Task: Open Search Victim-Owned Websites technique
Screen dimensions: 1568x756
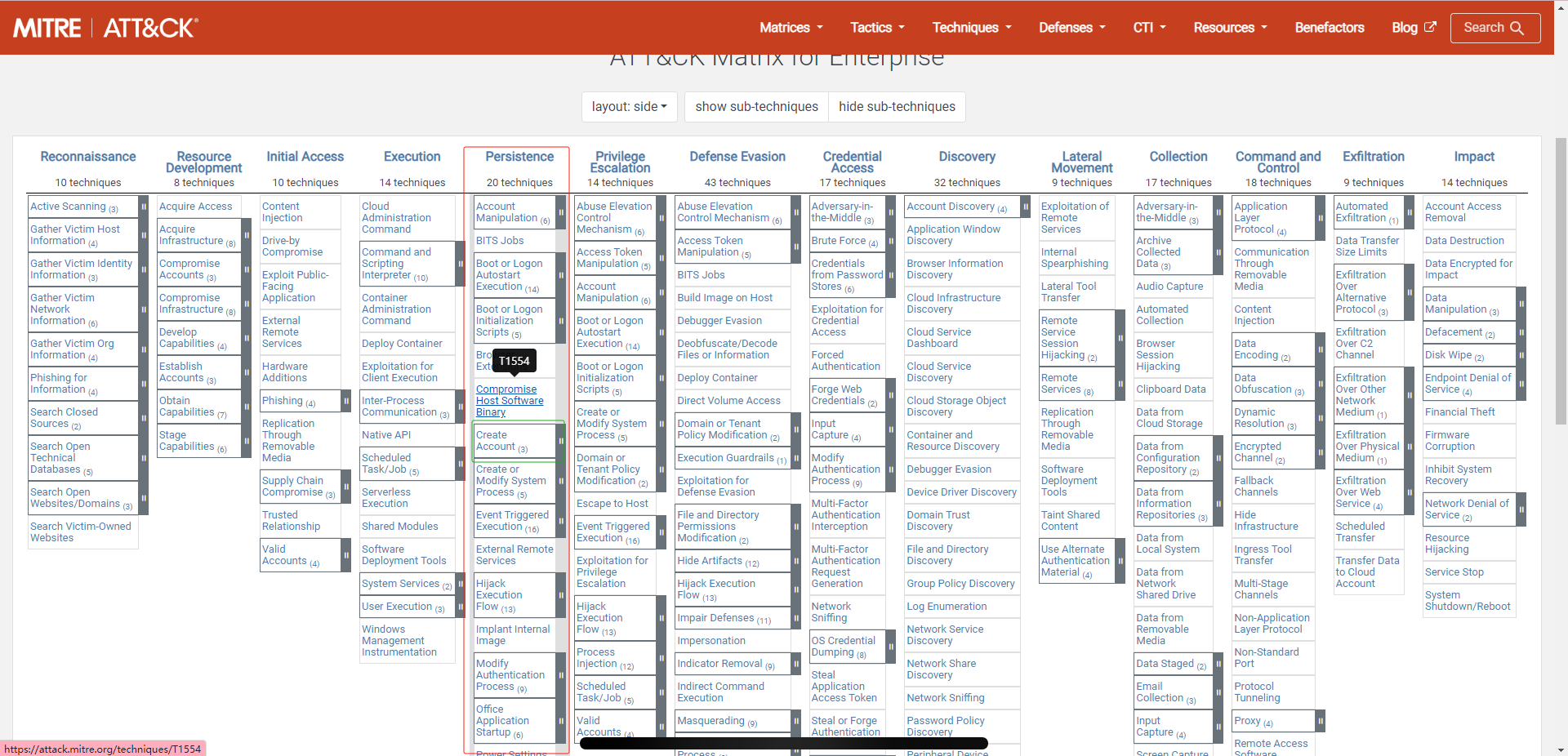Action: point(81,532)
